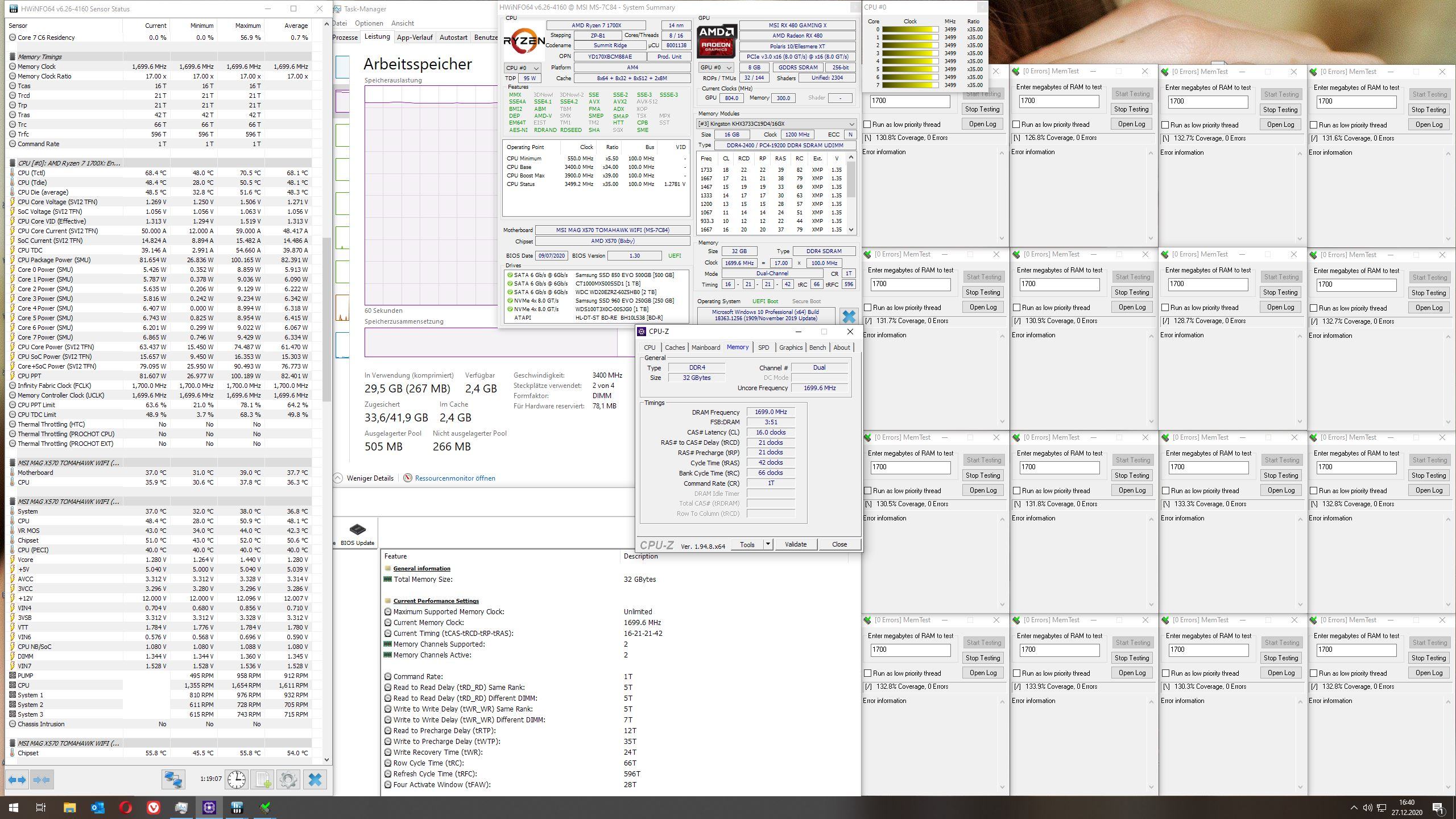Switch to MemTest taskbar icon
The height and width of the screenshot is (819, 1456).
tap(265, 807)
